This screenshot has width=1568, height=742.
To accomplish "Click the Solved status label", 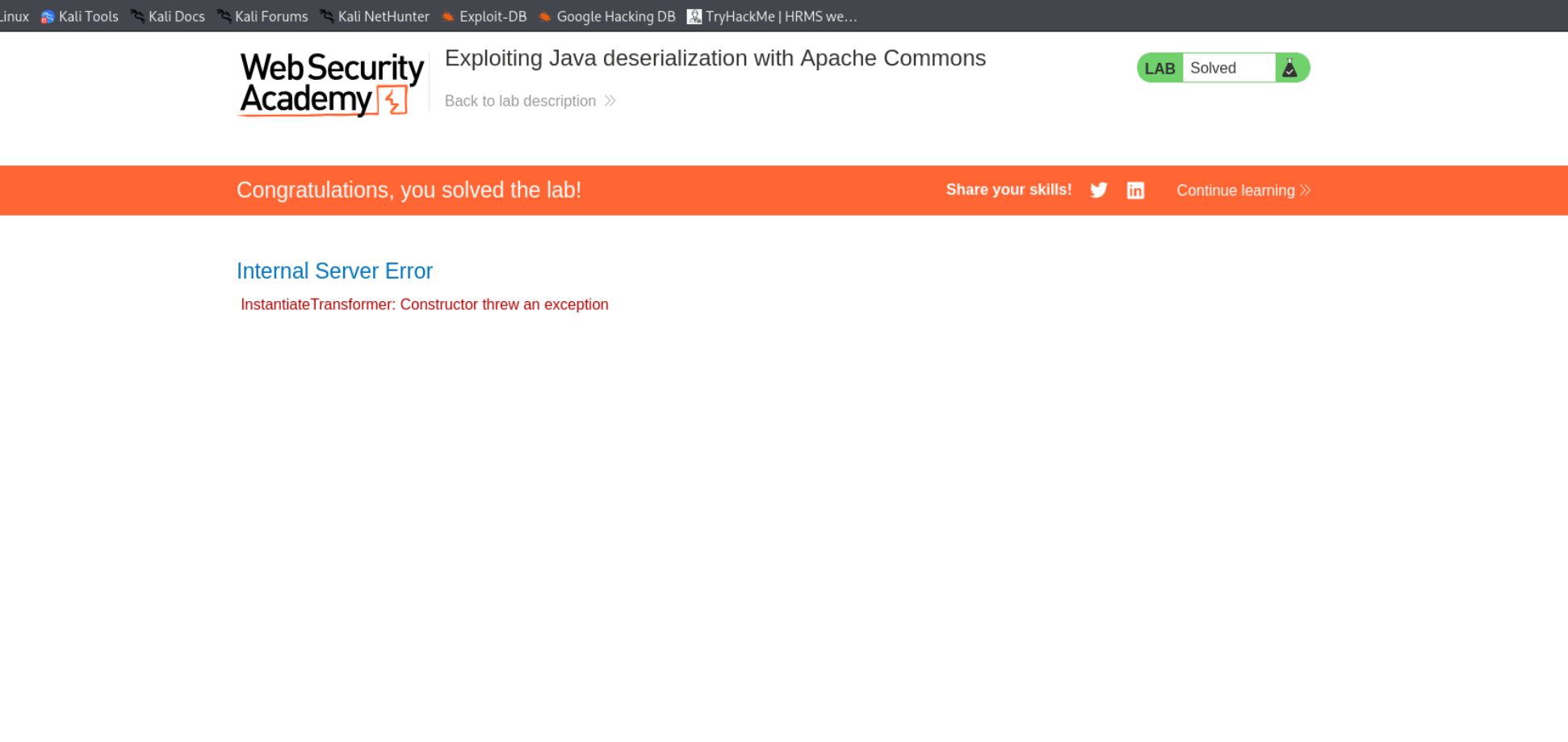I will click(1213, 69).
